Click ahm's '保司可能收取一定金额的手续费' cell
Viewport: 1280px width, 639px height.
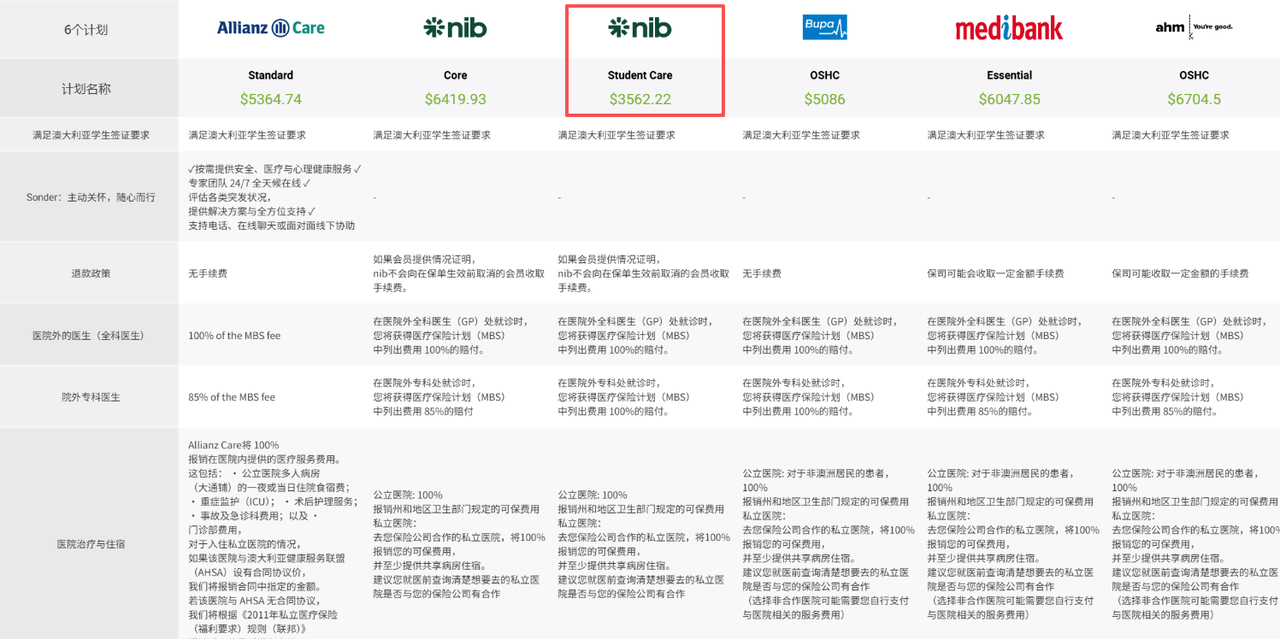pyautogui.click(x=1180, y=273)
